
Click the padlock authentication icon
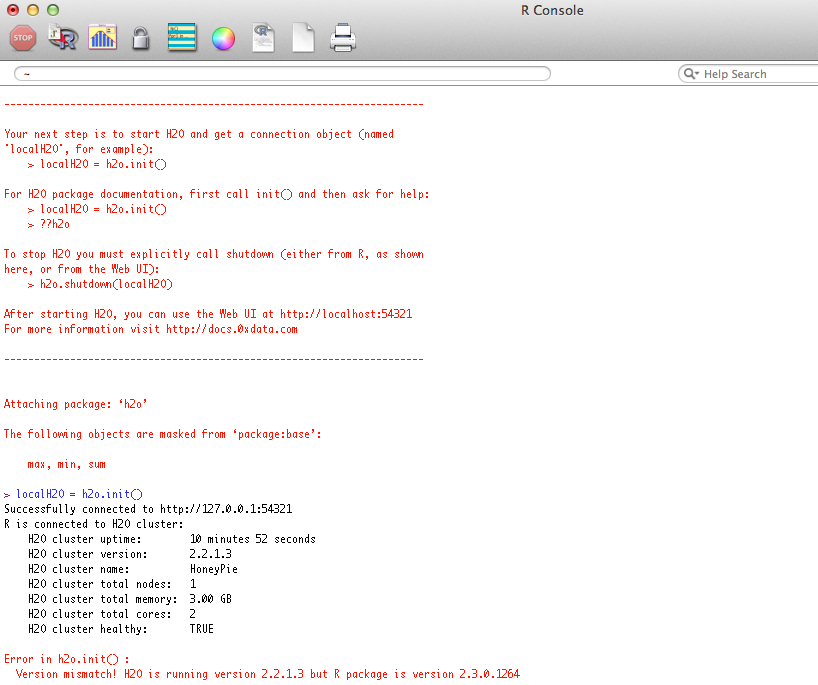click(x=141, y=40)
